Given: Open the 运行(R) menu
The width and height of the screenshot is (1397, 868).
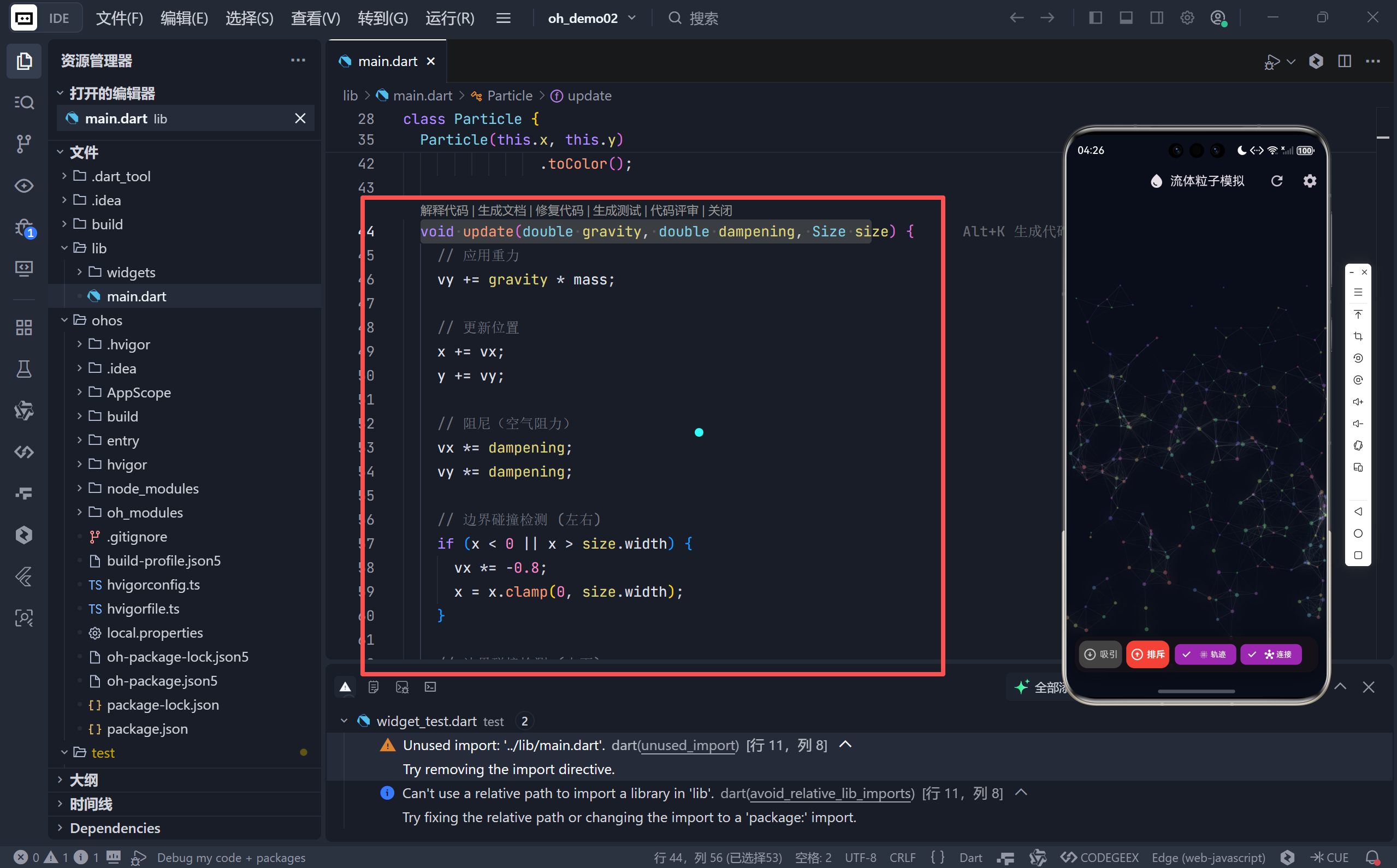Looking at the screenshot, I should [x=449, y=19].
